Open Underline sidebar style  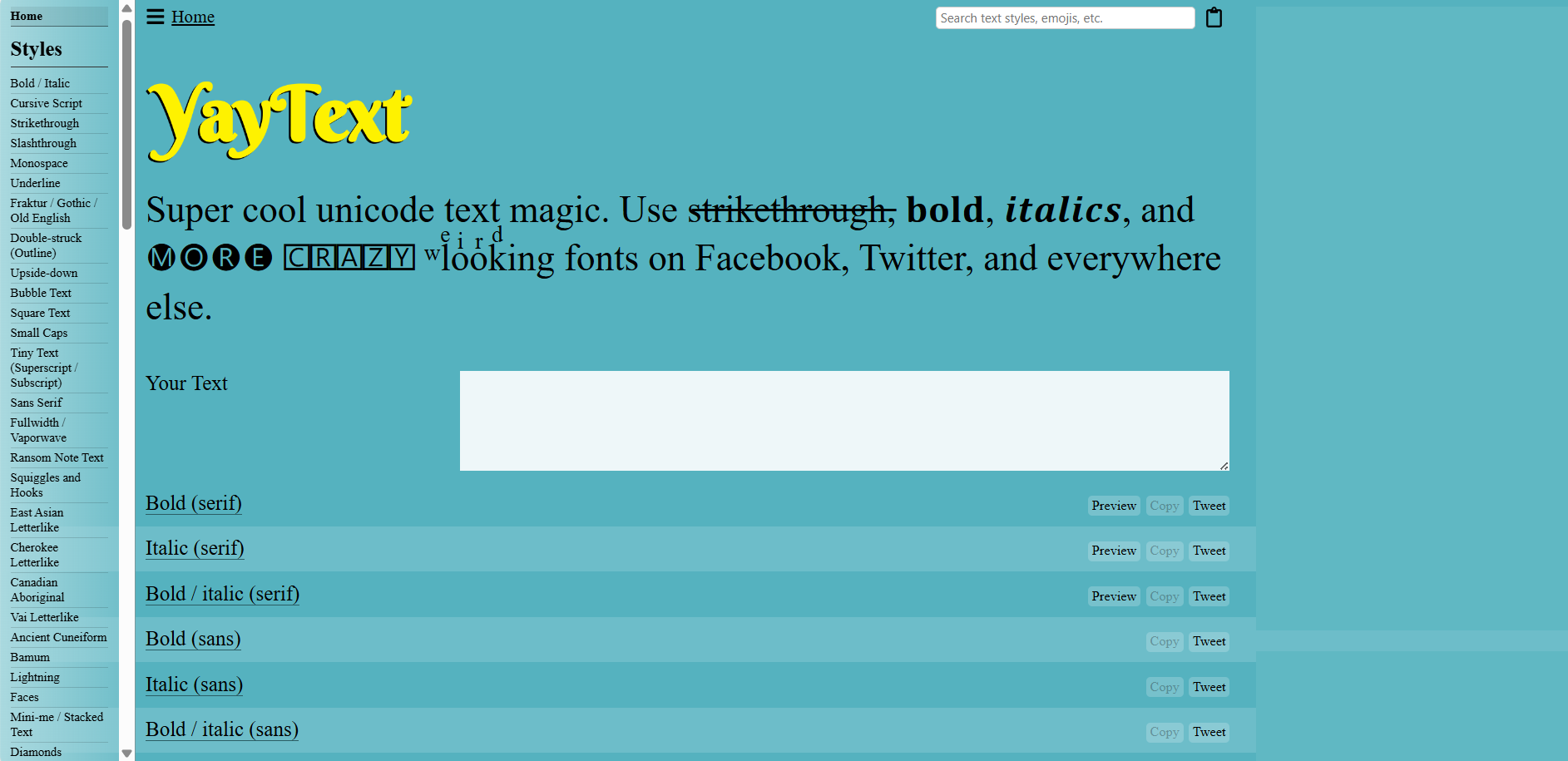[x=35, y=183]
